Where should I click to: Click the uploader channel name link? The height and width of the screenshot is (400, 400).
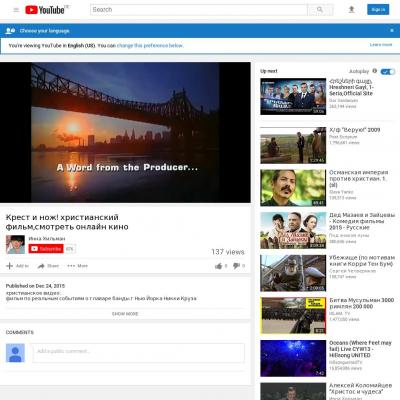[47, 239]
